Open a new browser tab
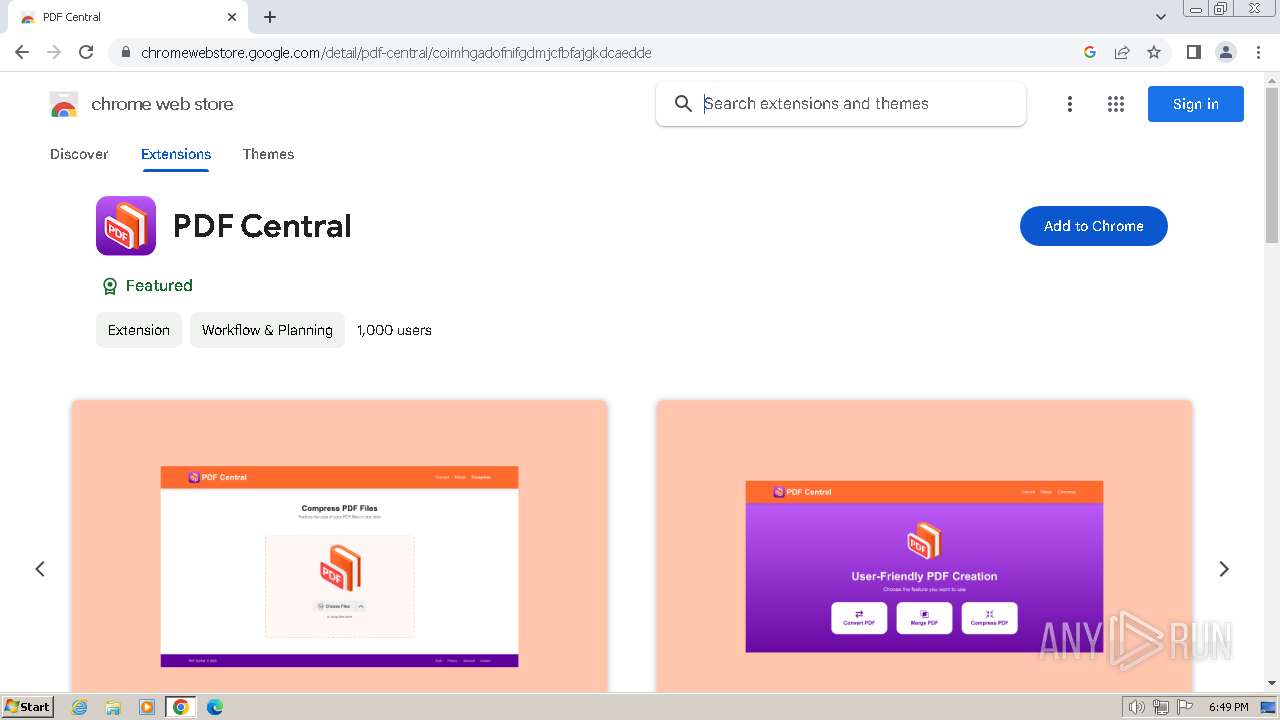Image resolution: width=1280 pixels, height=720 pixels. coord(270,17)
